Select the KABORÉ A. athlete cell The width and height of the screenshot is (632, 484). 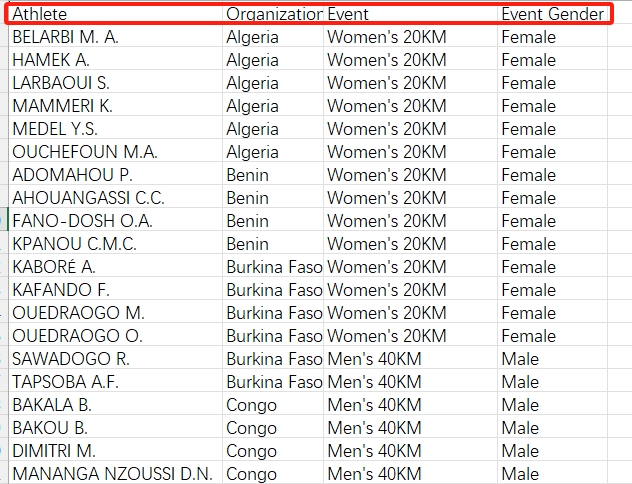115,267
